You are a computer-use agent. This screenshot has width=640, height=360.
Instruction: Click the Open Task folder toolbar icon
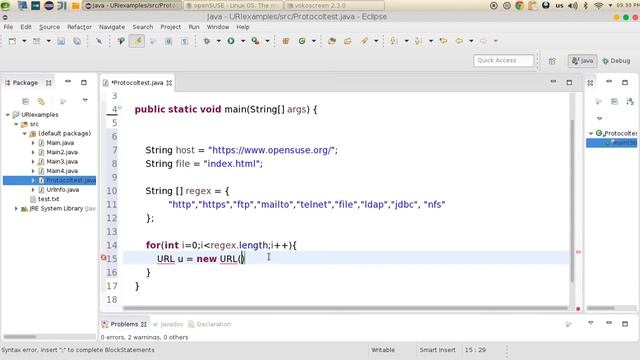point(348,41)
